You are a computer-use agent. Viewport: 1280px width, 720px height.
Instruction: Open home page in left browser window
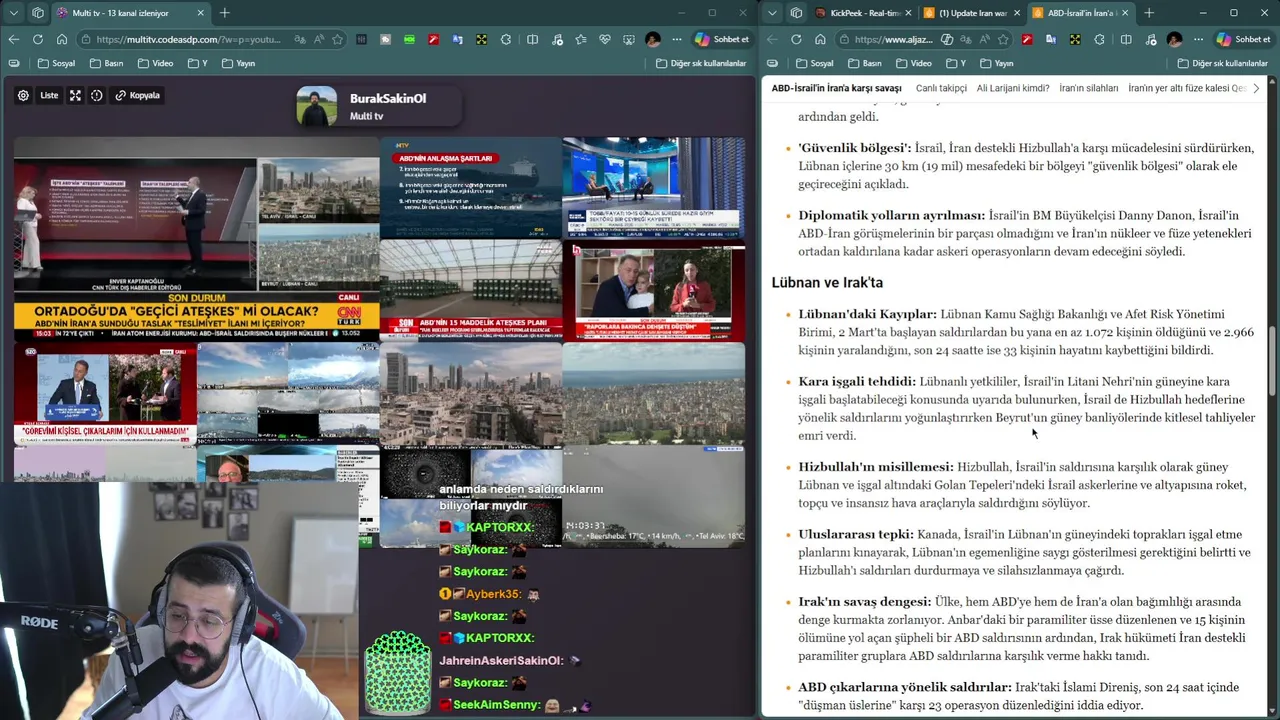(62, 39)
